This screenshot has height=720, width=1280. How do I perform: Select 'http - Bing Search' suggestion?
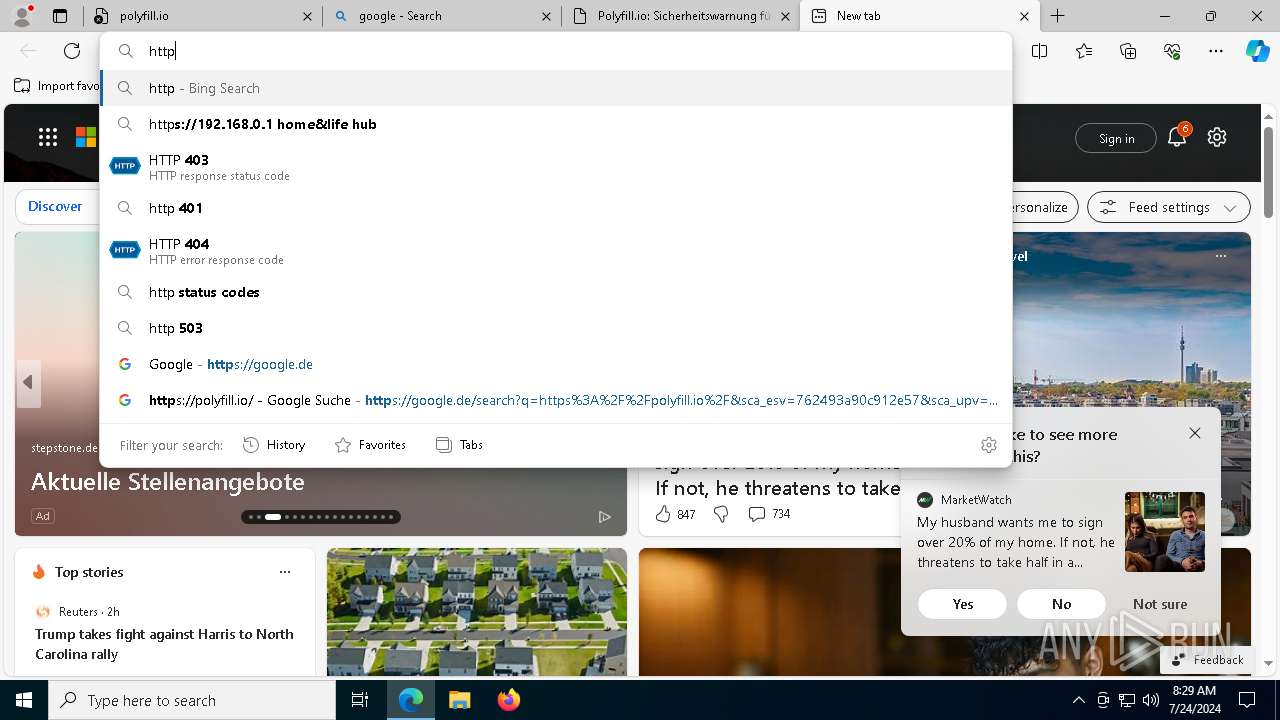pyautogui.click(x=556, y=88)
